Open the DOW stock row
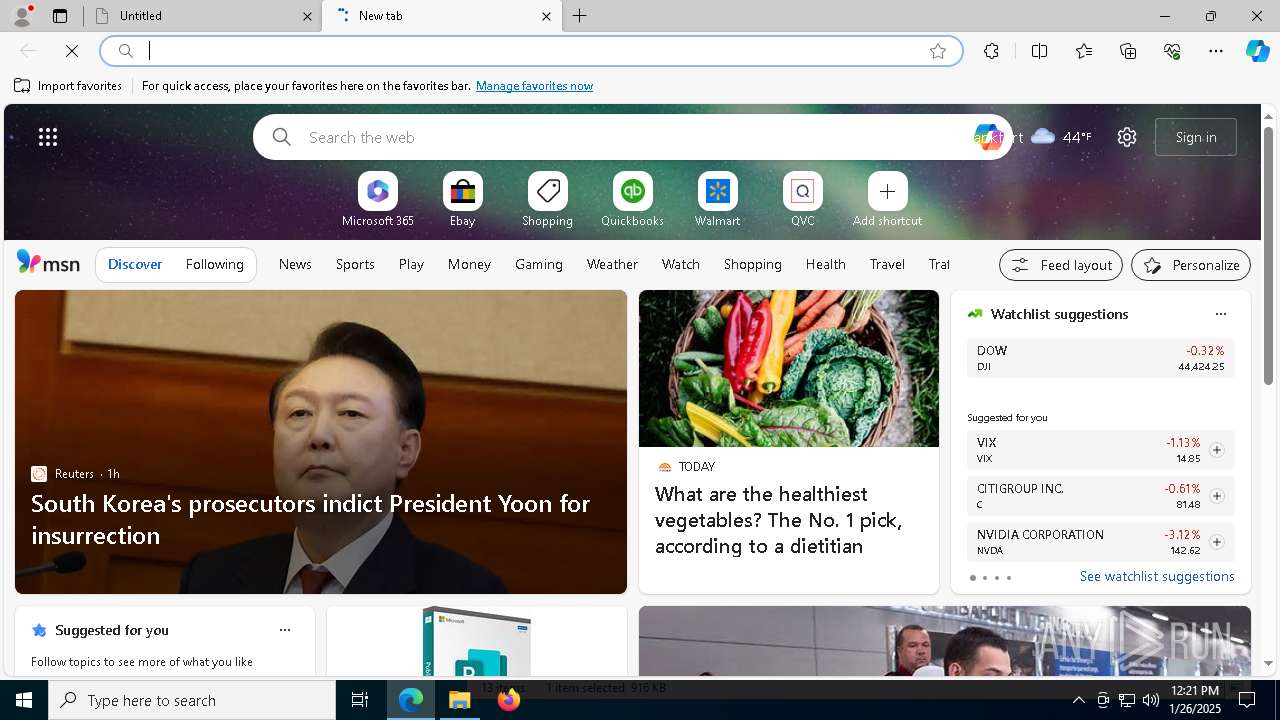Image resolution: width=1280 pixels, height=720 pixels. 1101,358
